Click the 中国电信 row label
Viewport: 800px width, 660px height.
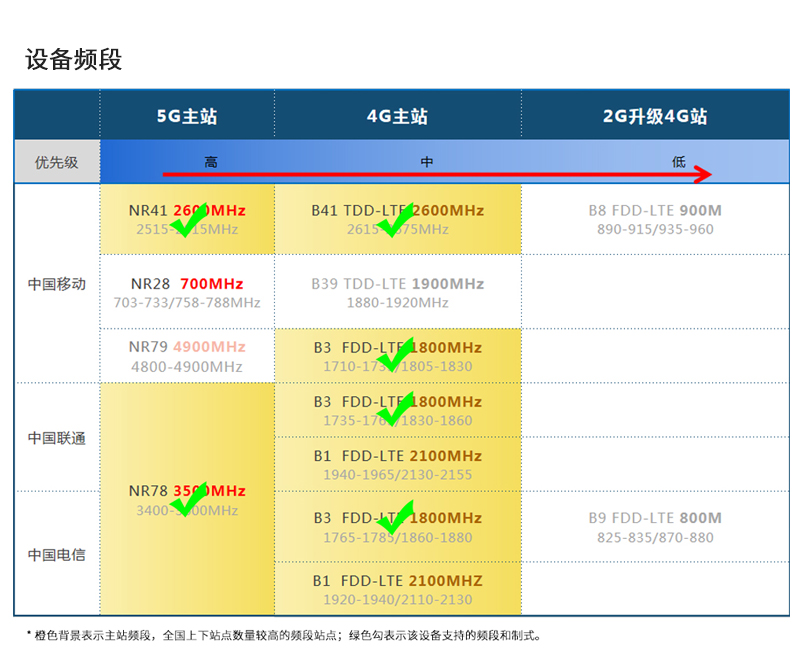[56, 554]
